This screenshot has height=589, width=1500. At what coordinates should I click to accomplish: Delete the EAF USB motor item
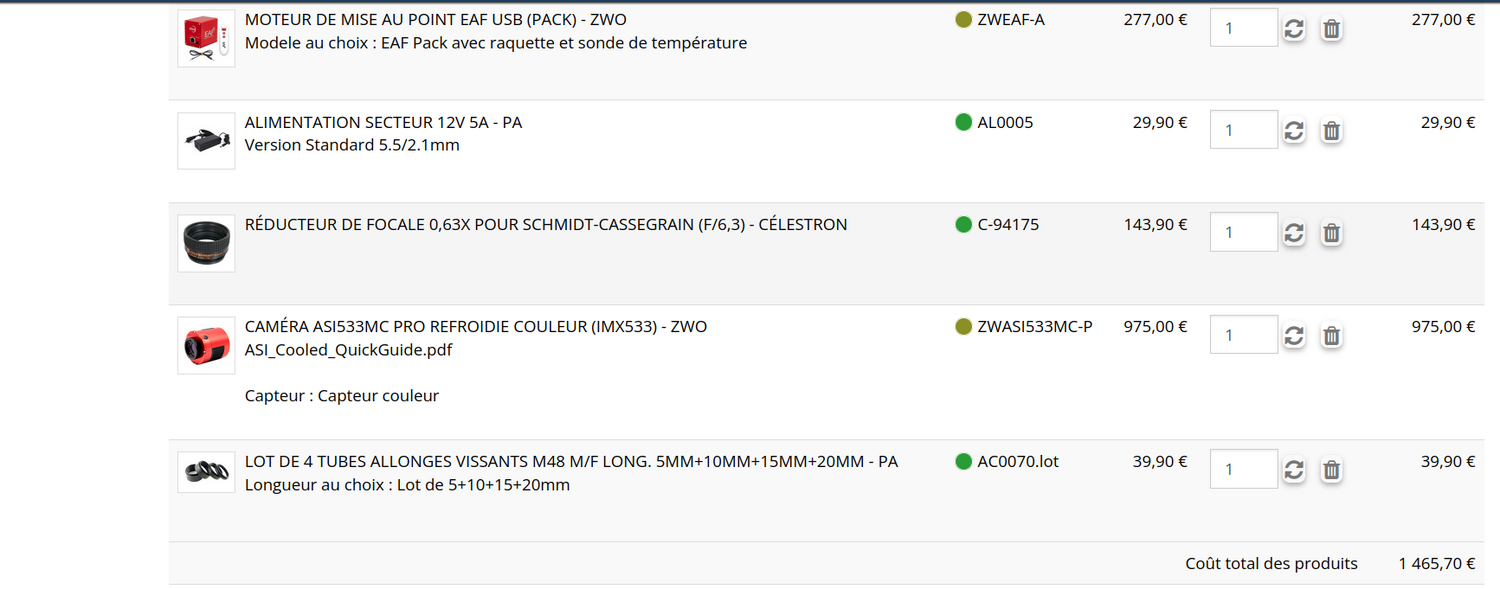(x=1331, y=29)
